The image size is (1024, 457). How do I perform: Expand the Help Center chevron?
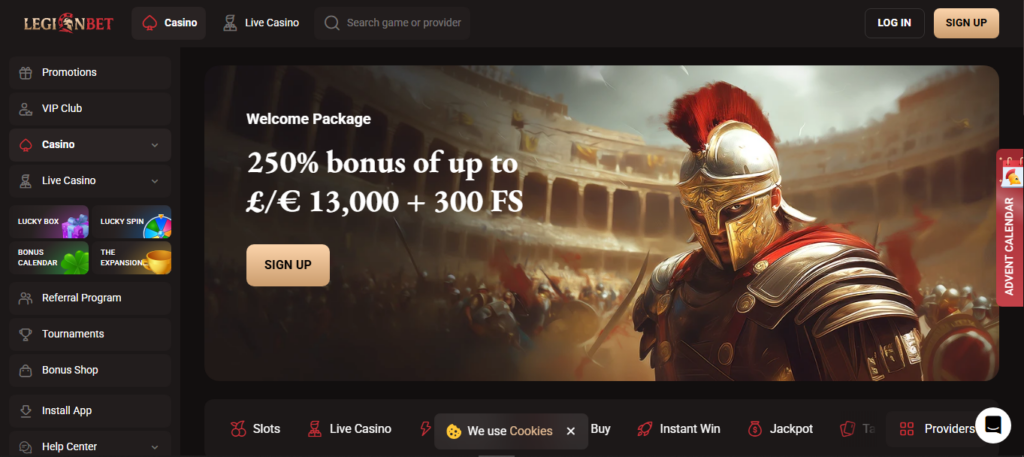click(155, 447)
